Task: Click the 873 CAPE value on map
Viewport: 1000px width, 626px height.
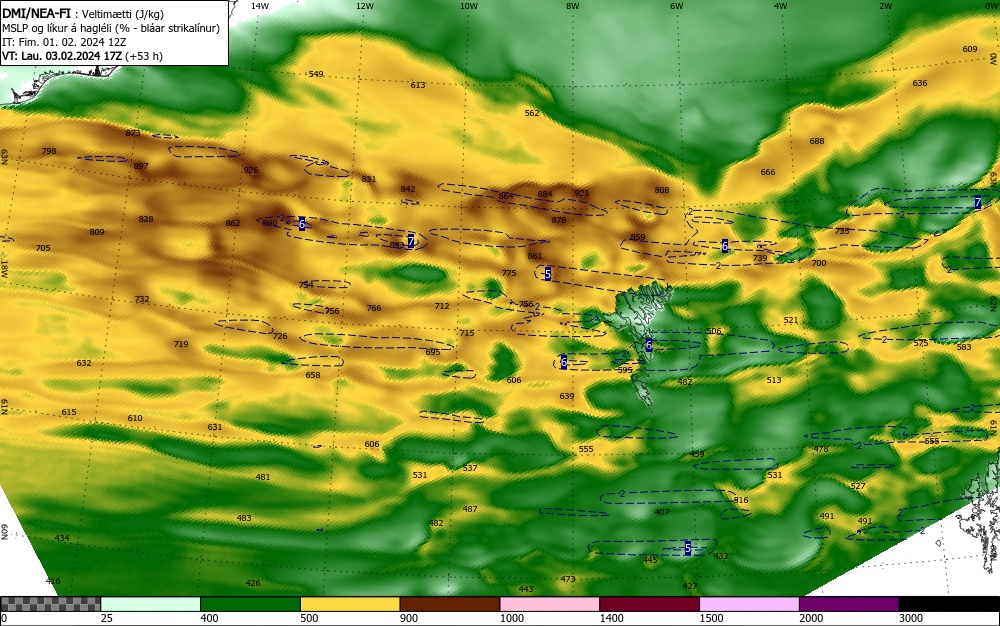Action: (133, 133)
